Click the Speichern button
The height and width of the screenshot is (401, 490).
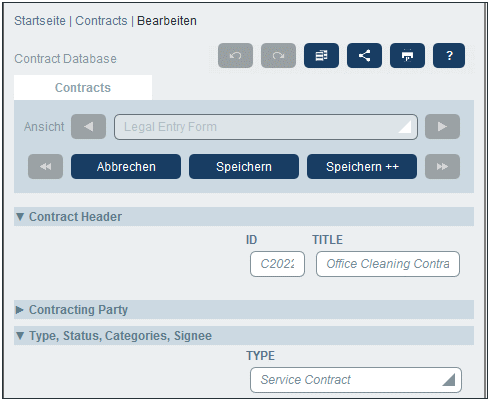(244, 166)
